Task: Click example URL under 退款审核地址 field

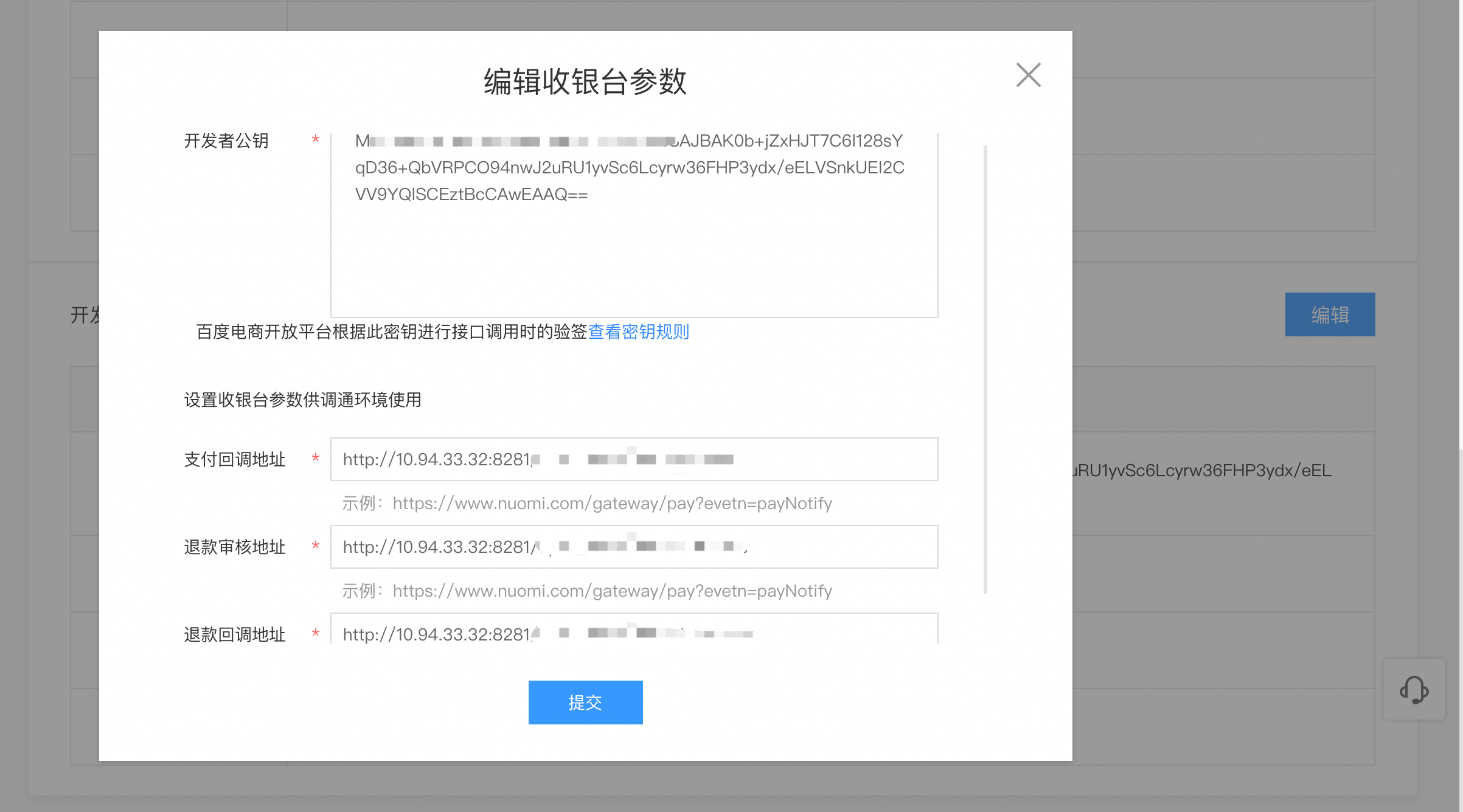Action: (612, 591)
